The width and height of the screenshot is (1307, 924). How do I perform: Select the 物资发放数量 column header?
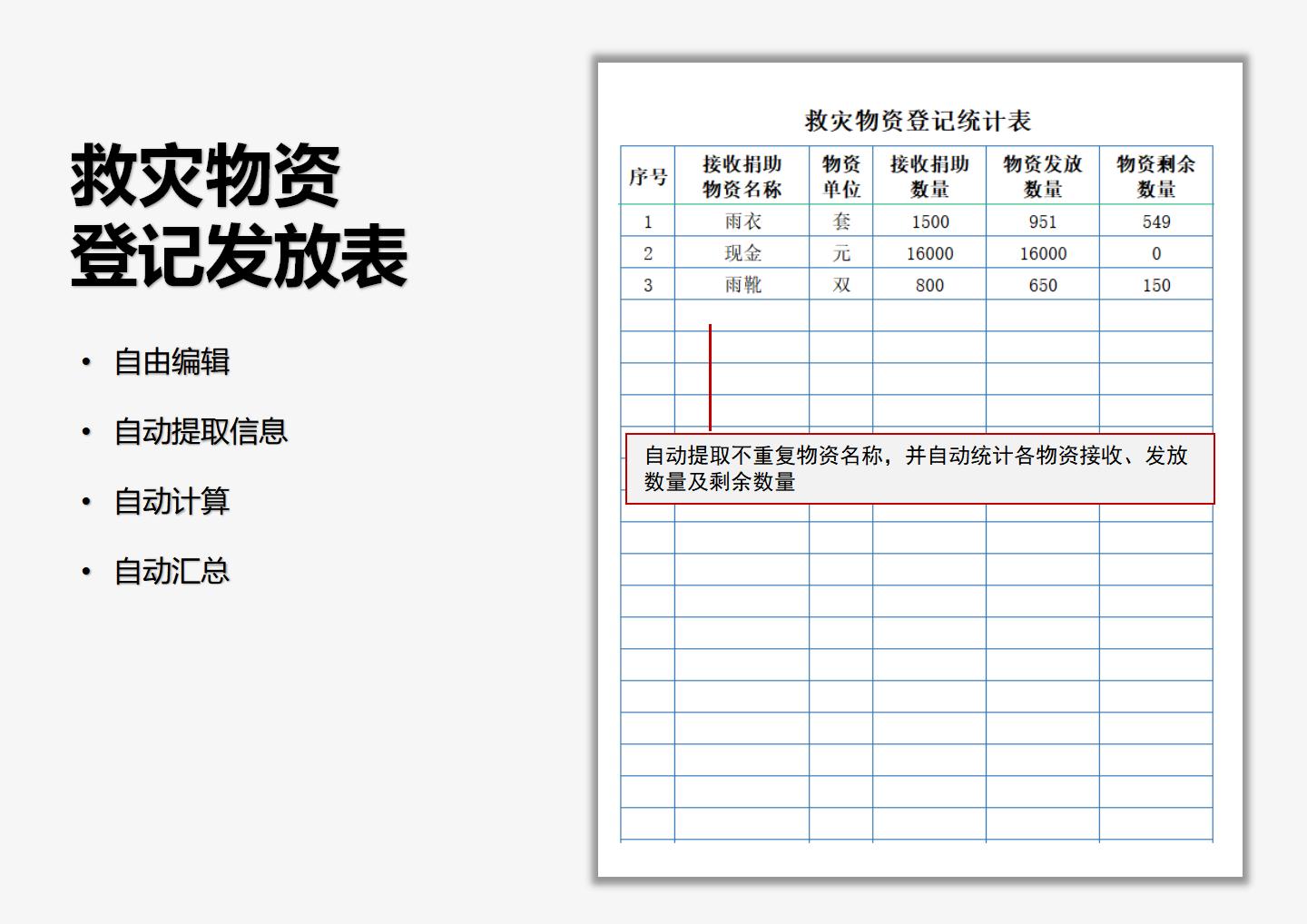[1042, 176]
